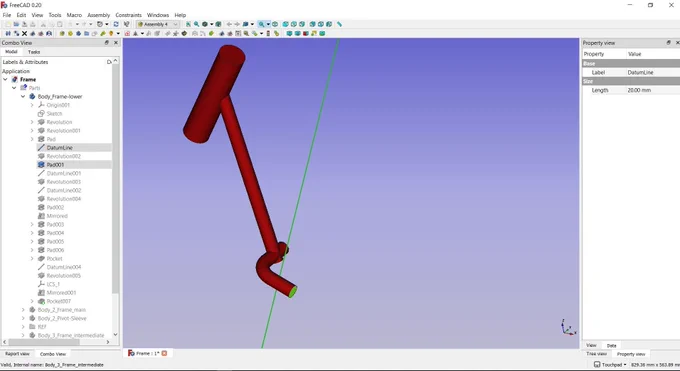Click the Isometric view icon
This screenshot has height=371, width=680.
click(275, 24)
